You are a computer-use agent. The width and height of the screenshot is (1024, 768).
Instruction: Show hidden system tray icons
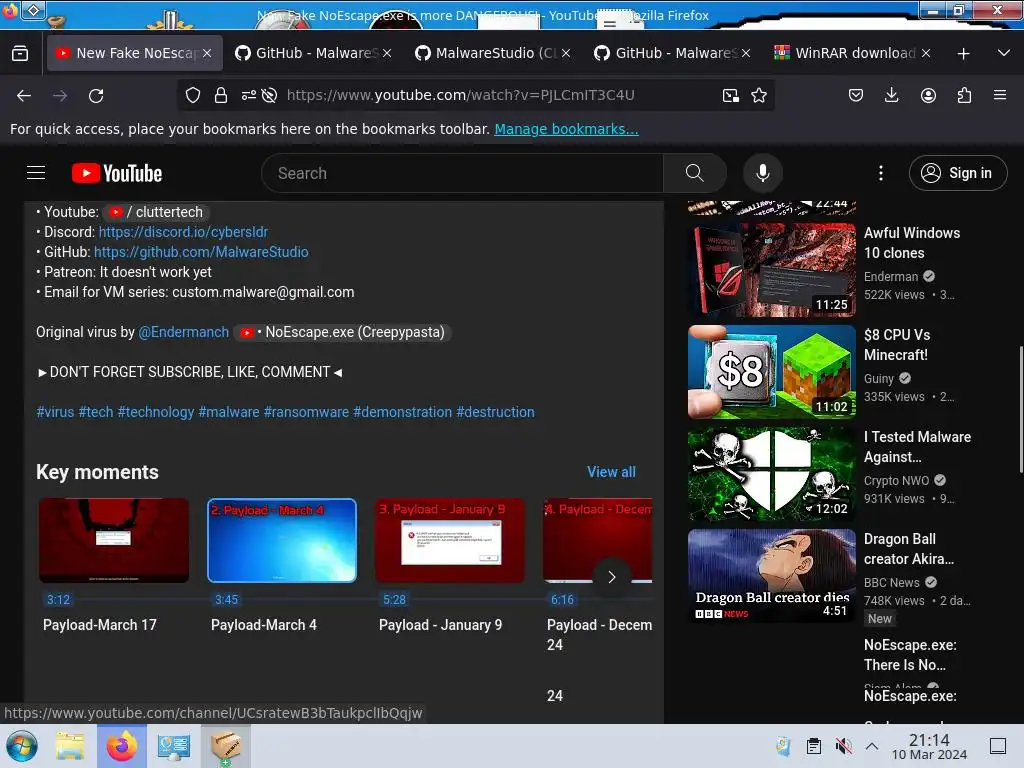pyautogui.click(x=872, y=746)
